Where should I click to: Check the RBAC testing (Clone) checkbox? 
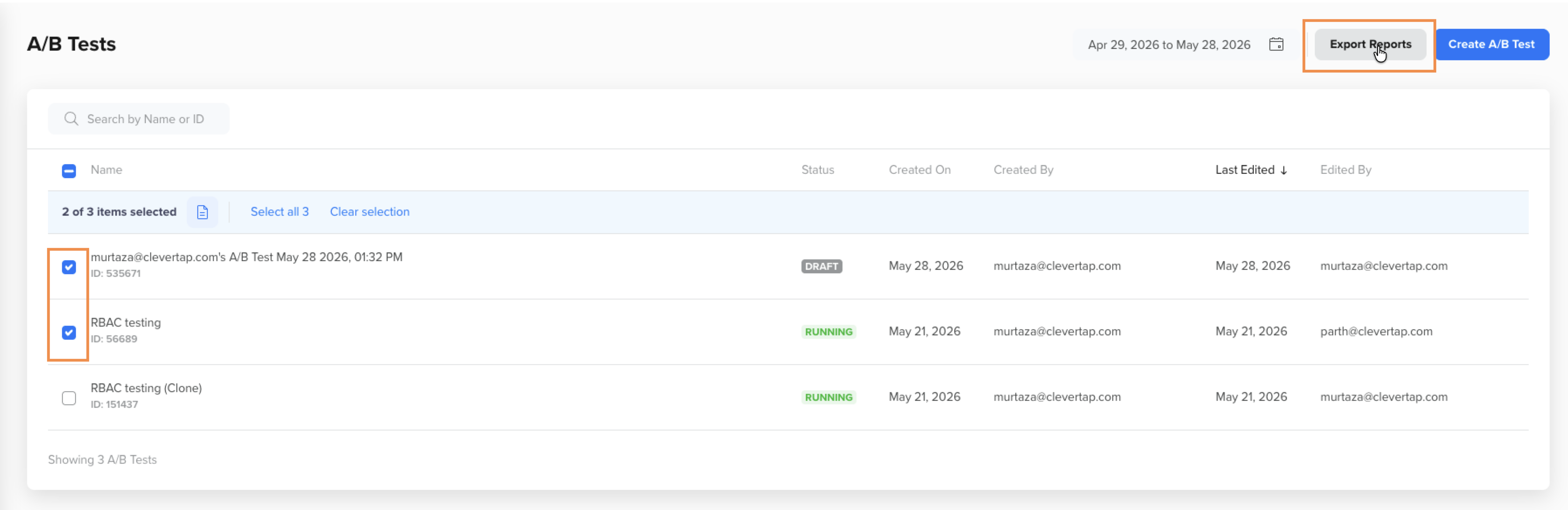[69, 398]
